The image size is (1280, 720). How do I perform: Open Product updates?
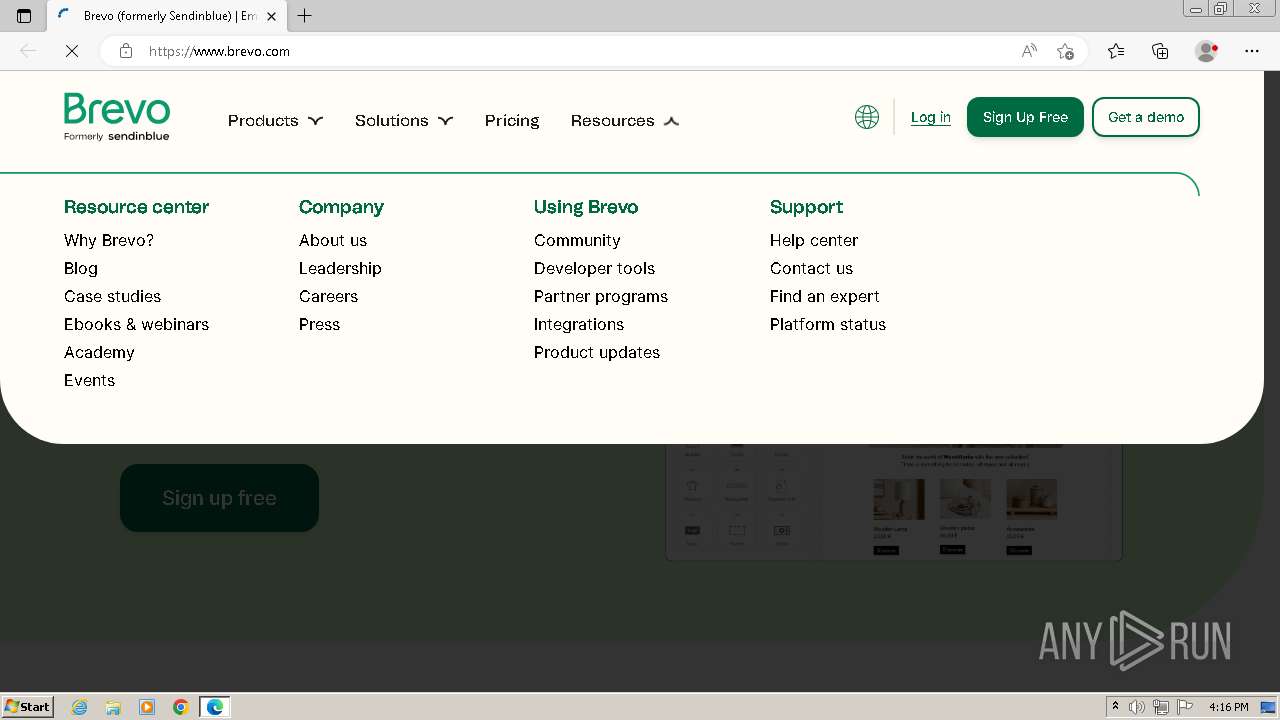tap(597, 352)
